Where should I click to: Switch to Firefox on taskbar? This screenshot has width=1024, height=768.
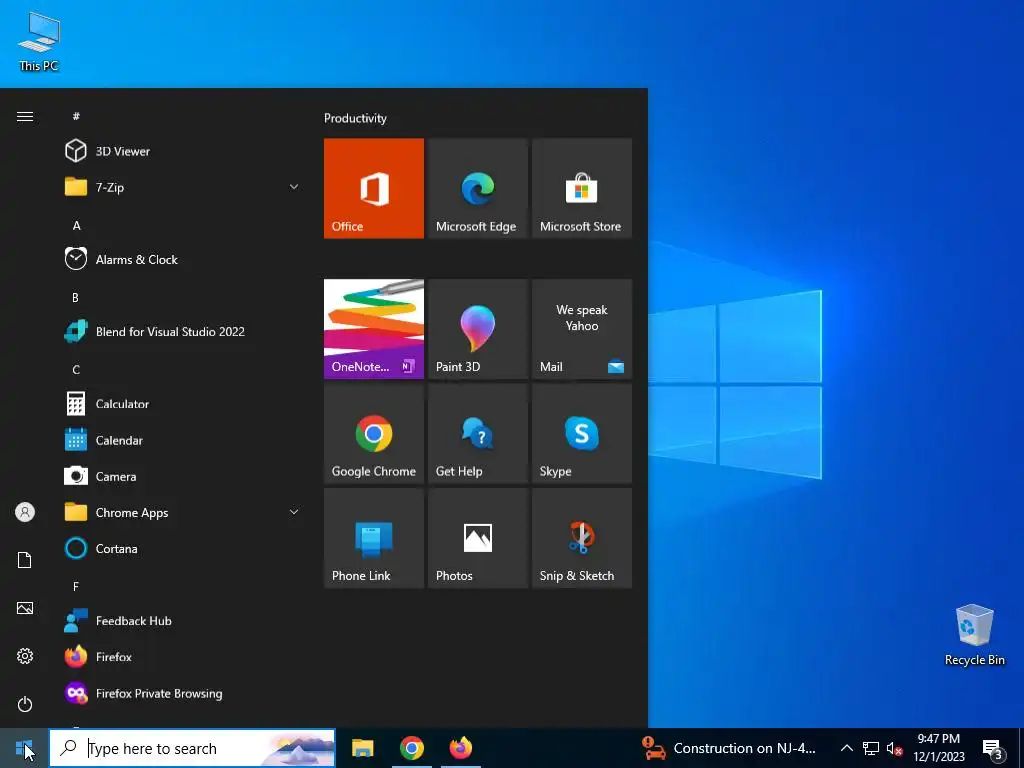click(460, 748)
